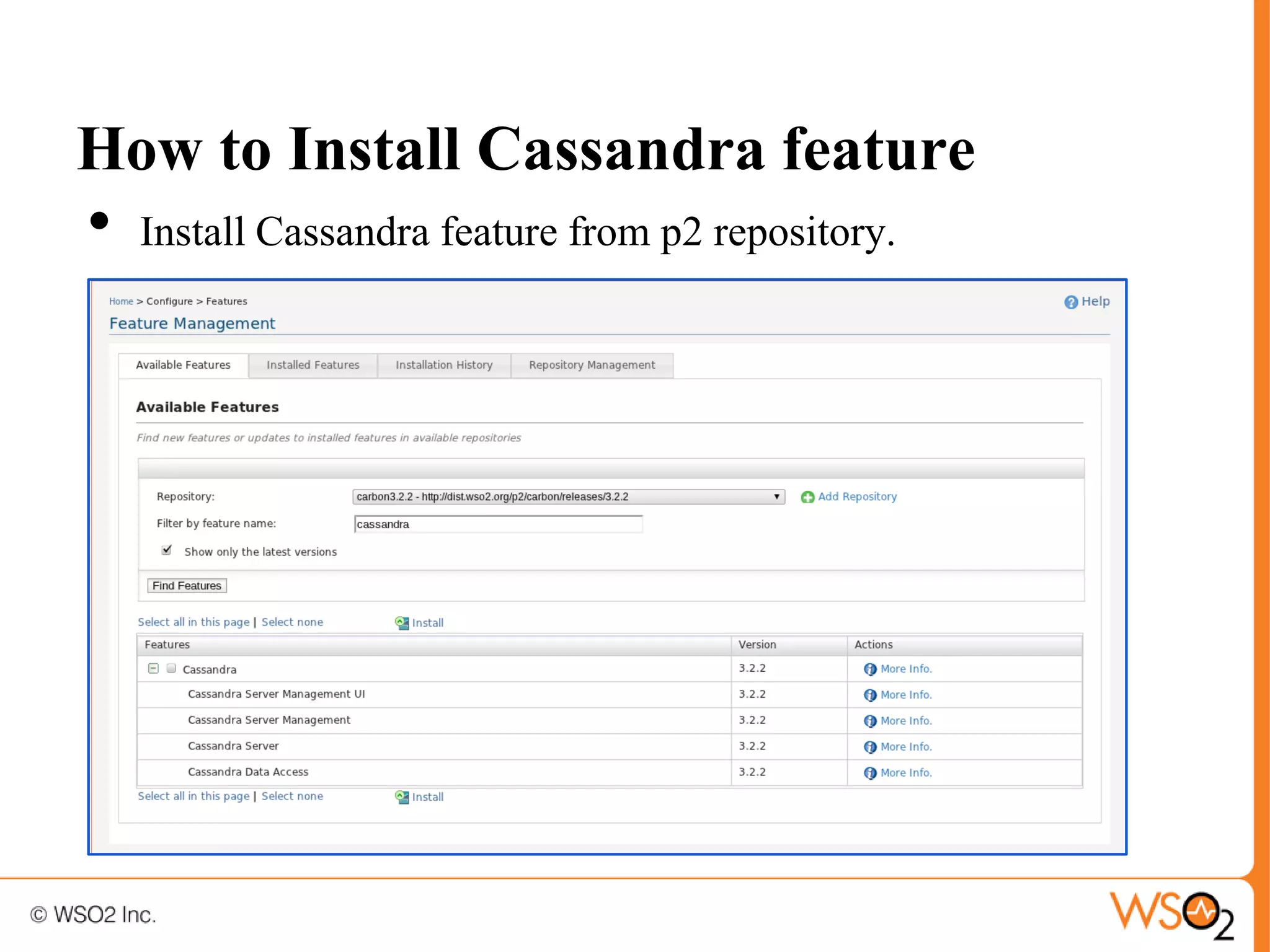This screenshot has height=952, width=1270.
Task: Click More Info. for Cassandra Data Access
Action: (906, 773)
